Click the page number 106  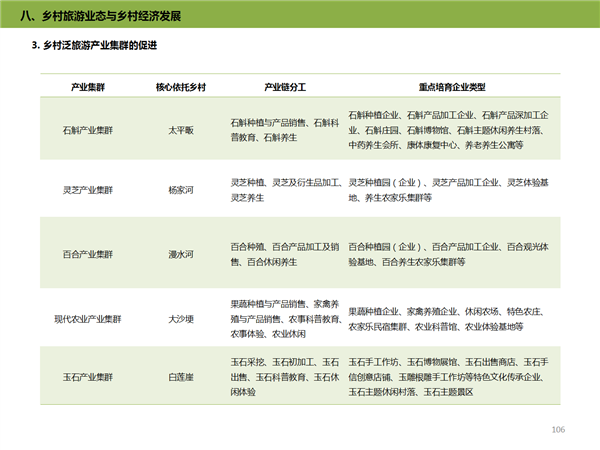558,429
